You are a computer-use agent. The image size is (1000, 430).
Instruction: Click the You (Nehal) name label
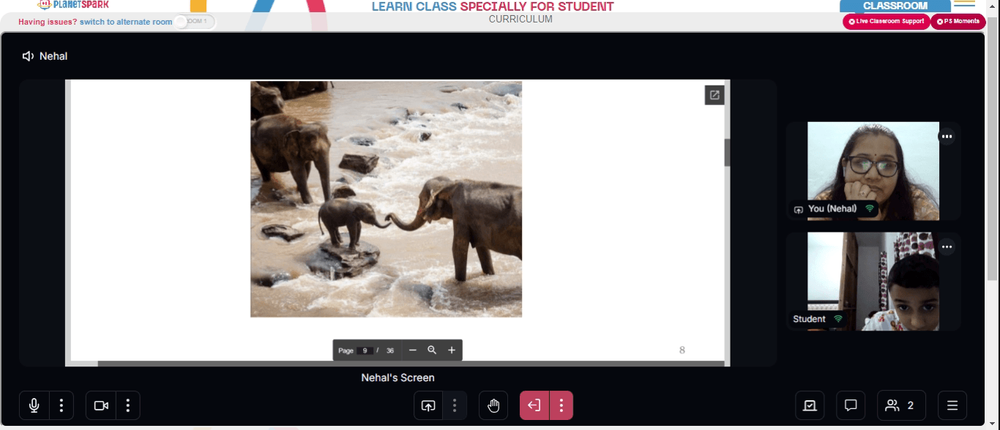pos(832,209)
